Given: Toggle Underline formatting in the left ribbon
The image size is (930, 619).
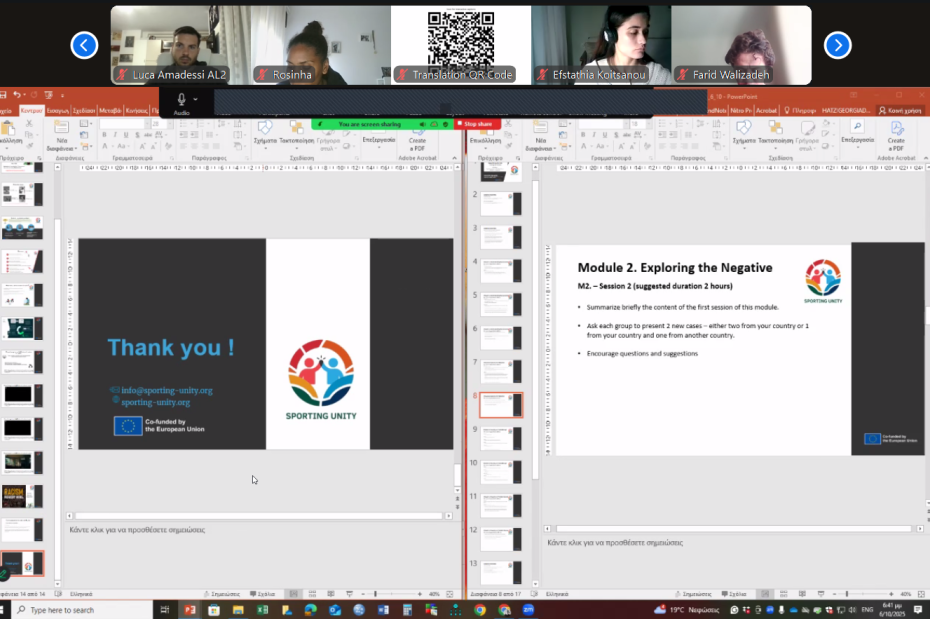Looking at the screenshot, I should pyautogui.click(x=126, y=135).
